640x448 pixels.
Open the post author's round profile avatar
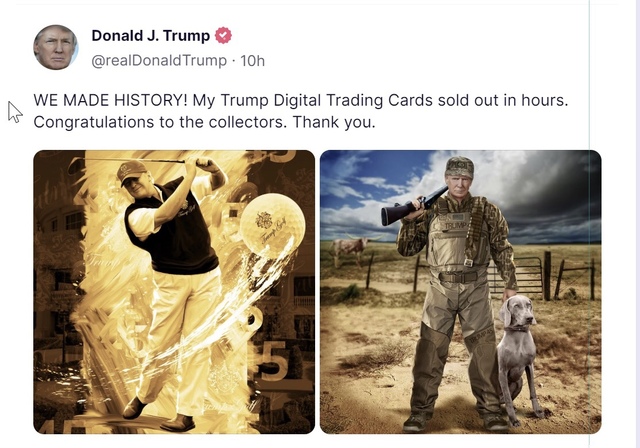(x=56, y=47)
